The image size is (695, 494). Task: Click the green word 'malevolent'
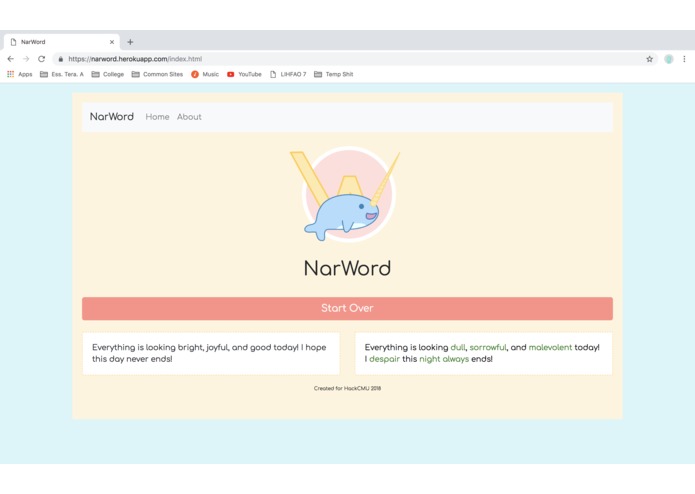[x=550, y=348]
